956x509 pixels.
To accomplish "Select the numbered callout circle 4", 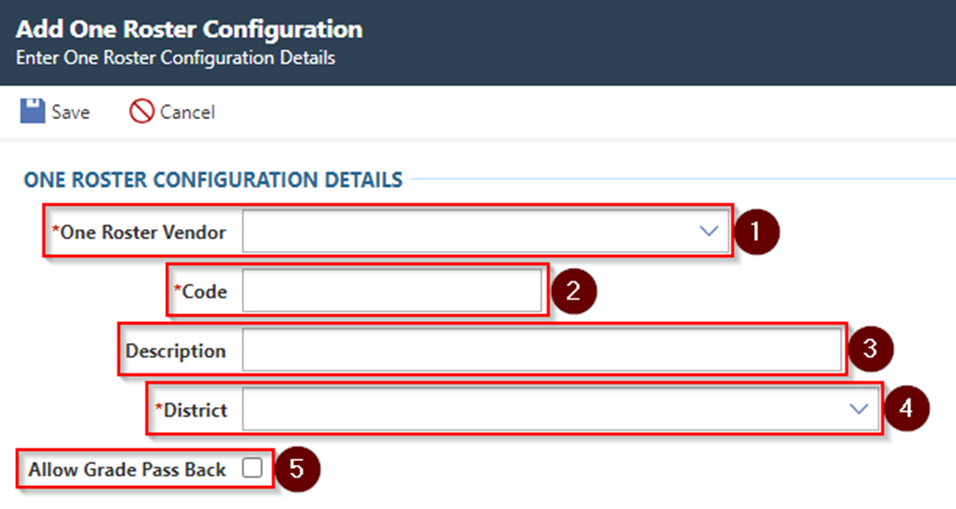I will tap(906, 408).
